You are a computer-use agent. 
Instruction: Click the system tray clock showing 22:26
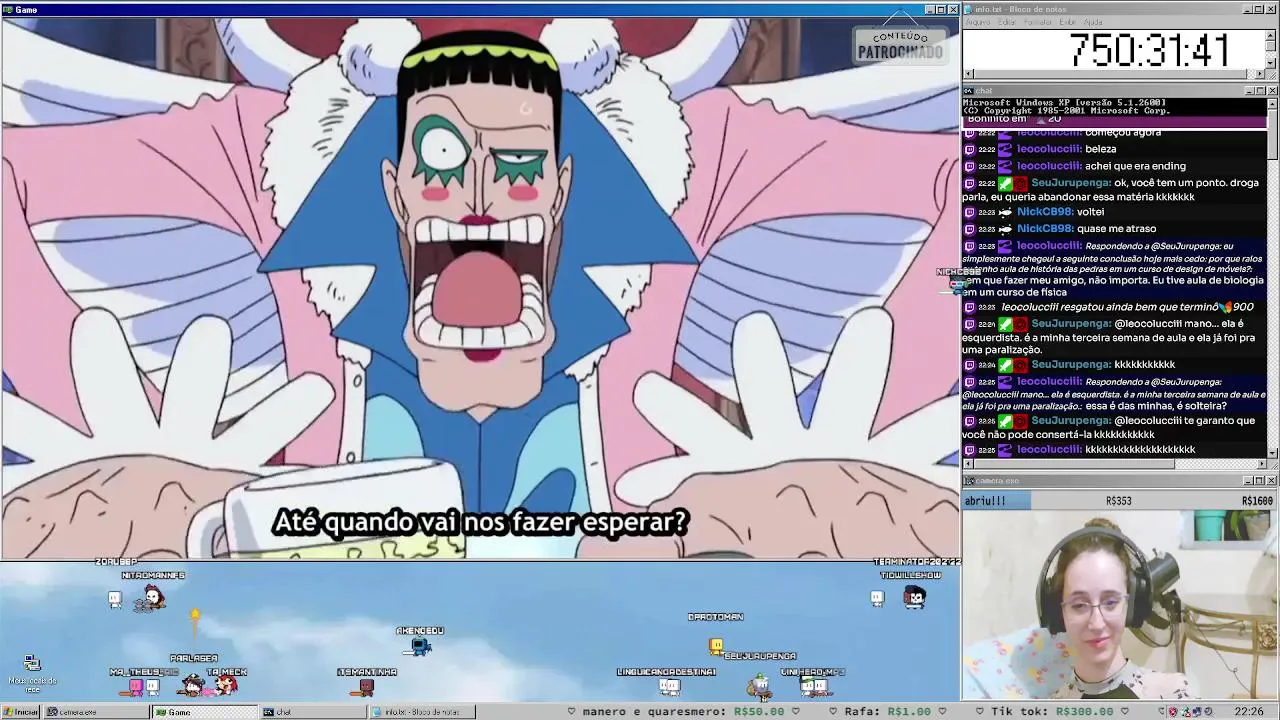coord(1248,712)
